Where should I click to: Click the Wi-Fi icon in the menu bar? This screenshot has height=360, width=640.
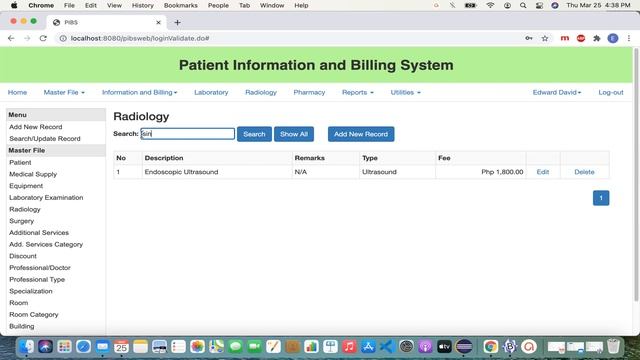(x=490, y=5)
